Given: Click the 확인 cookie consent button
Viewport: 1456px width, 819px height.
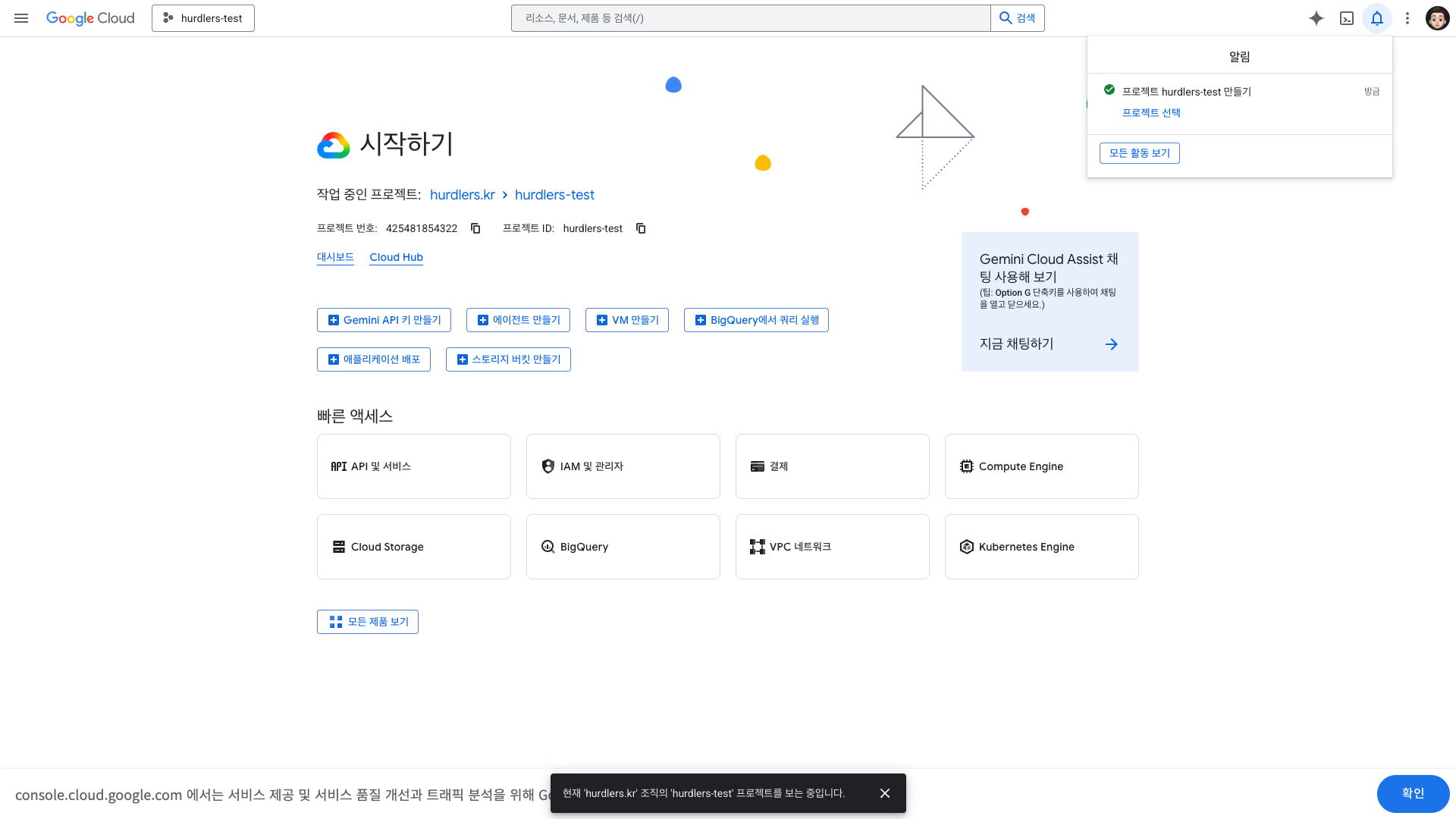Looking at the screenshot, I should pyautogui.click(x=1414, y=793).
